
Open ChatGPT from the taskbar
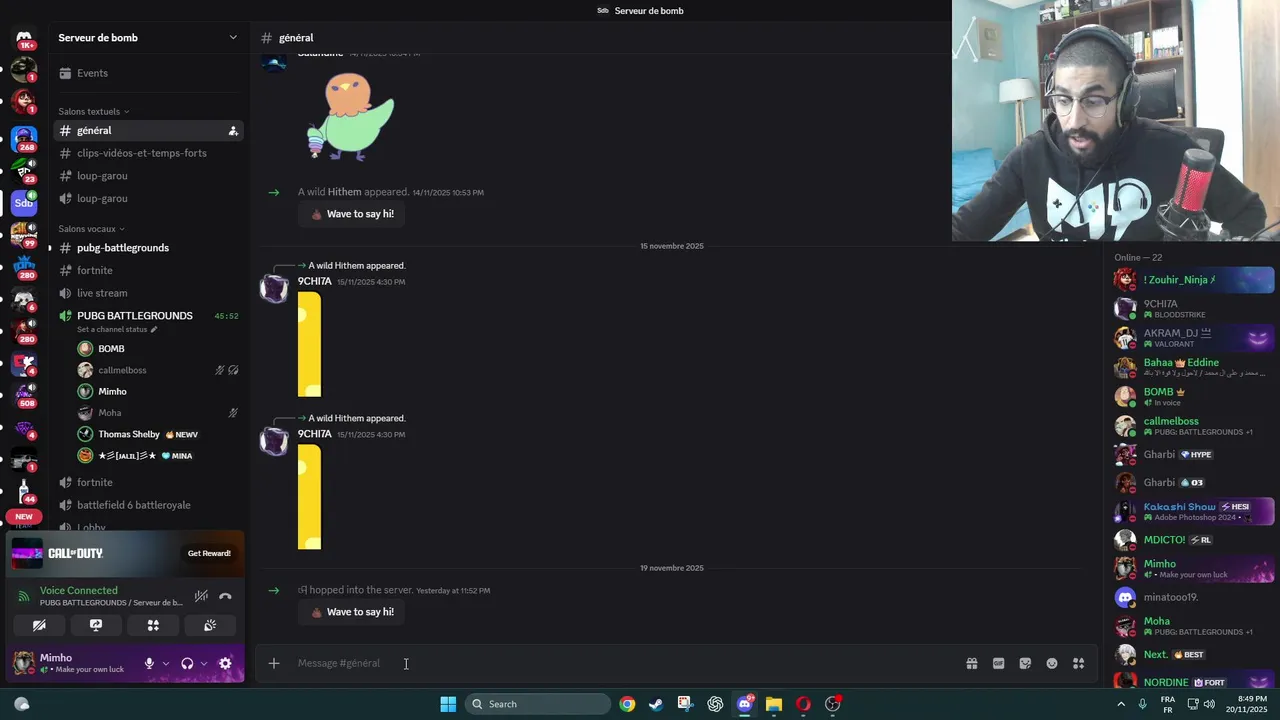(715, 704)
